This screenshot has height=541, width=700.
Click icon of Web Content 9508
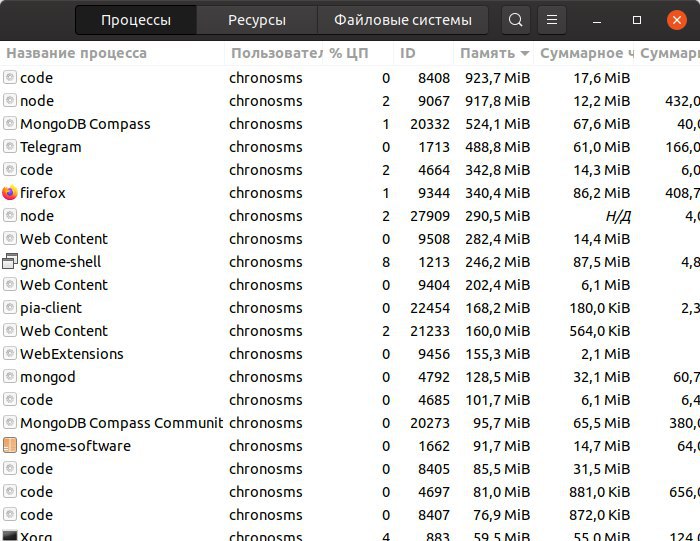(x=10, y=239)
